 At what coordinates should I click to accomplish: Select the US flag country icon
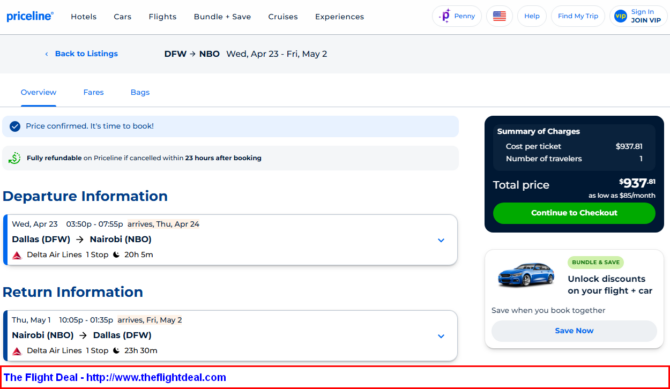click(x=499, y=16)
